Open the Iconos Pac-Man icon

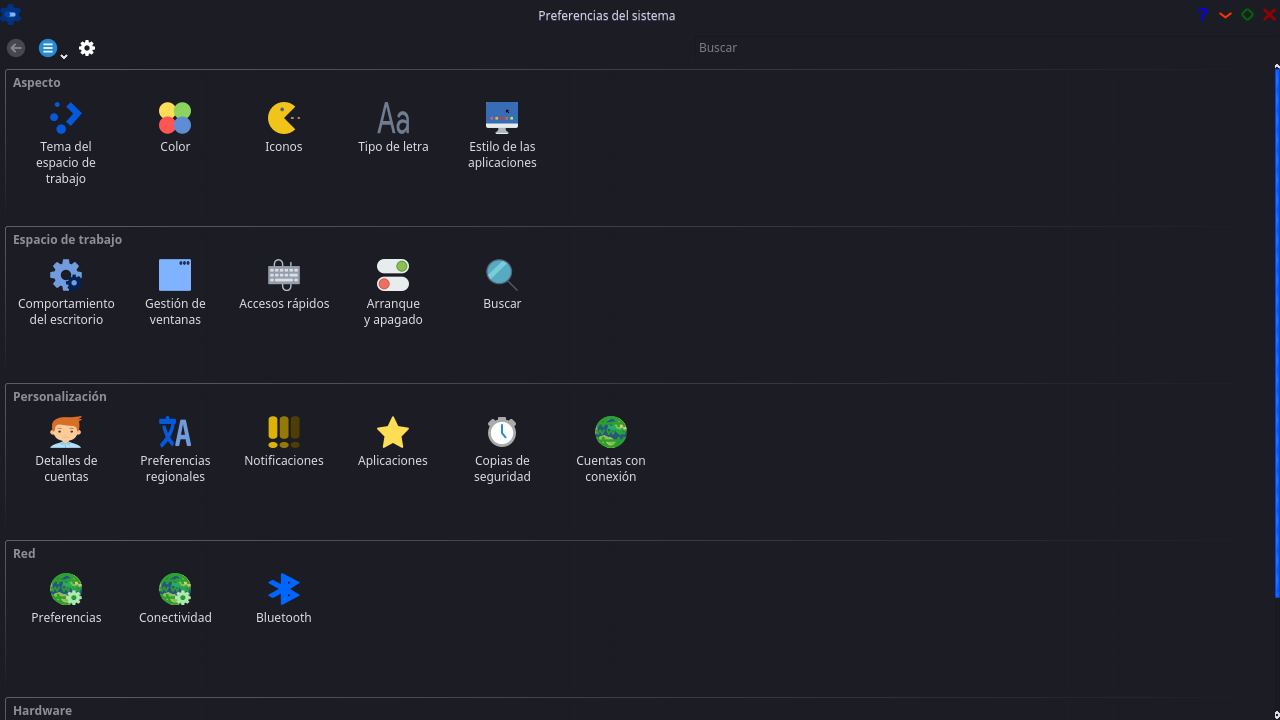pyautogui.click(x=284, y=118)
